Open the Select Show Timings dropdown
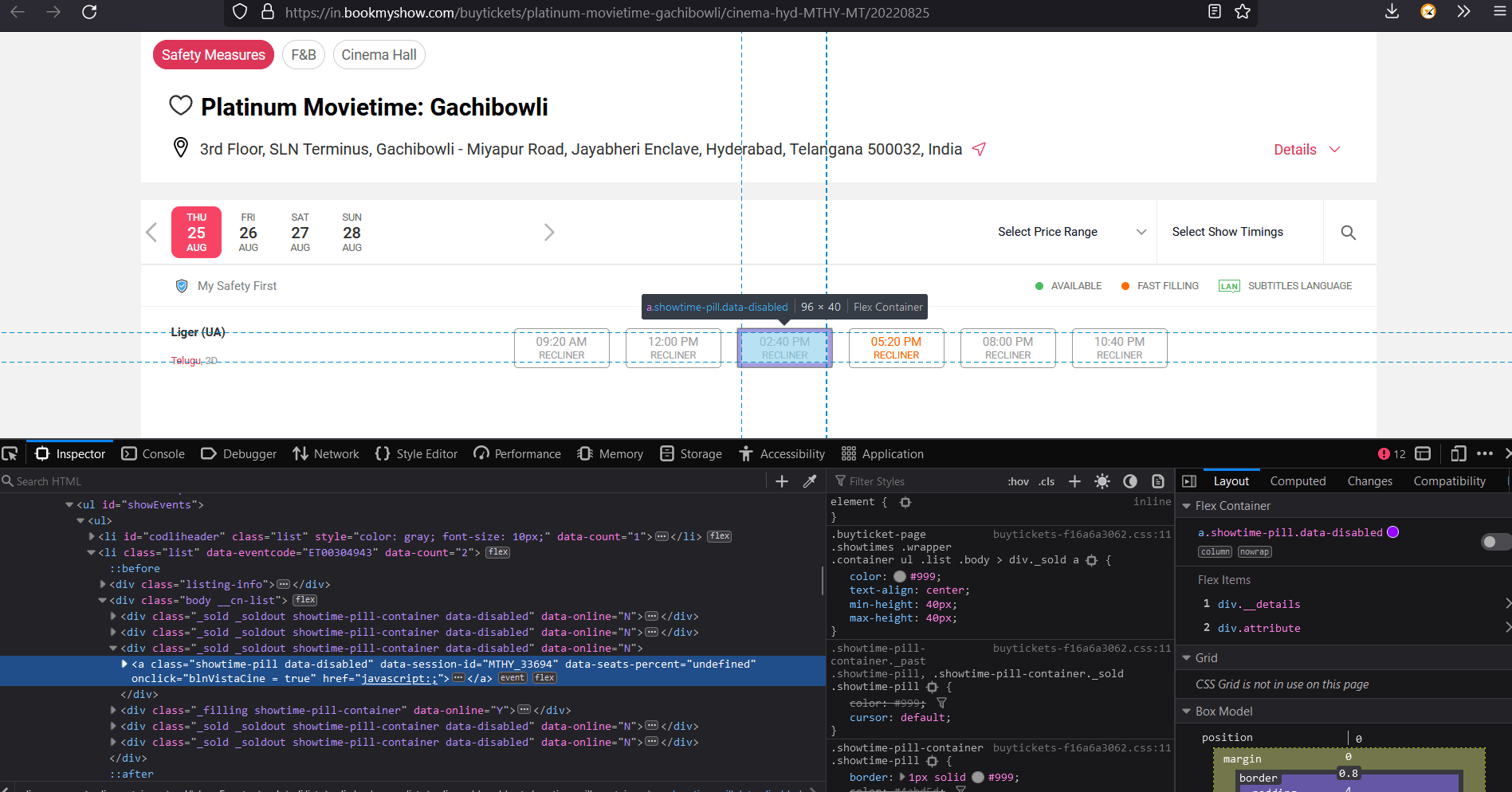 click(x=1239, y=232)
